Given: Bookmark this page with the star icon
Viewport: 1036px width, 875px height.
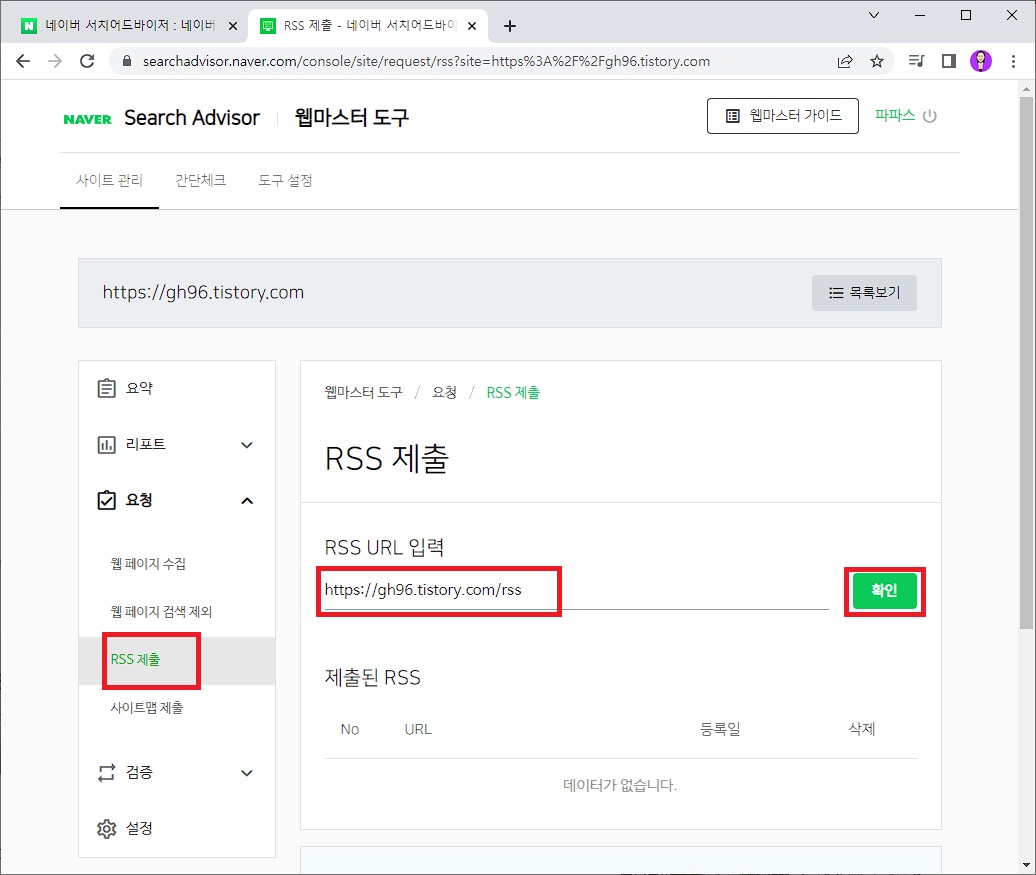Looking at the screenshot, I should tap(877, 61).
